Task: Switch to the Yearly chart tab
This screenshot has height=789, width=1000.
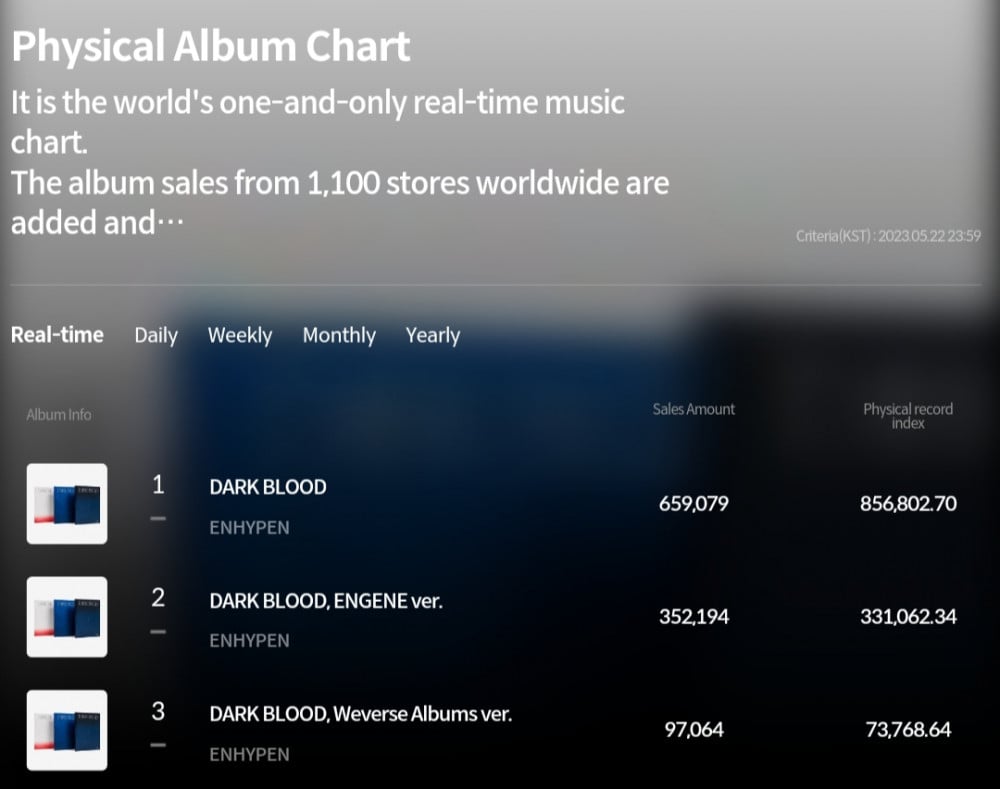Action: point(433,336)
